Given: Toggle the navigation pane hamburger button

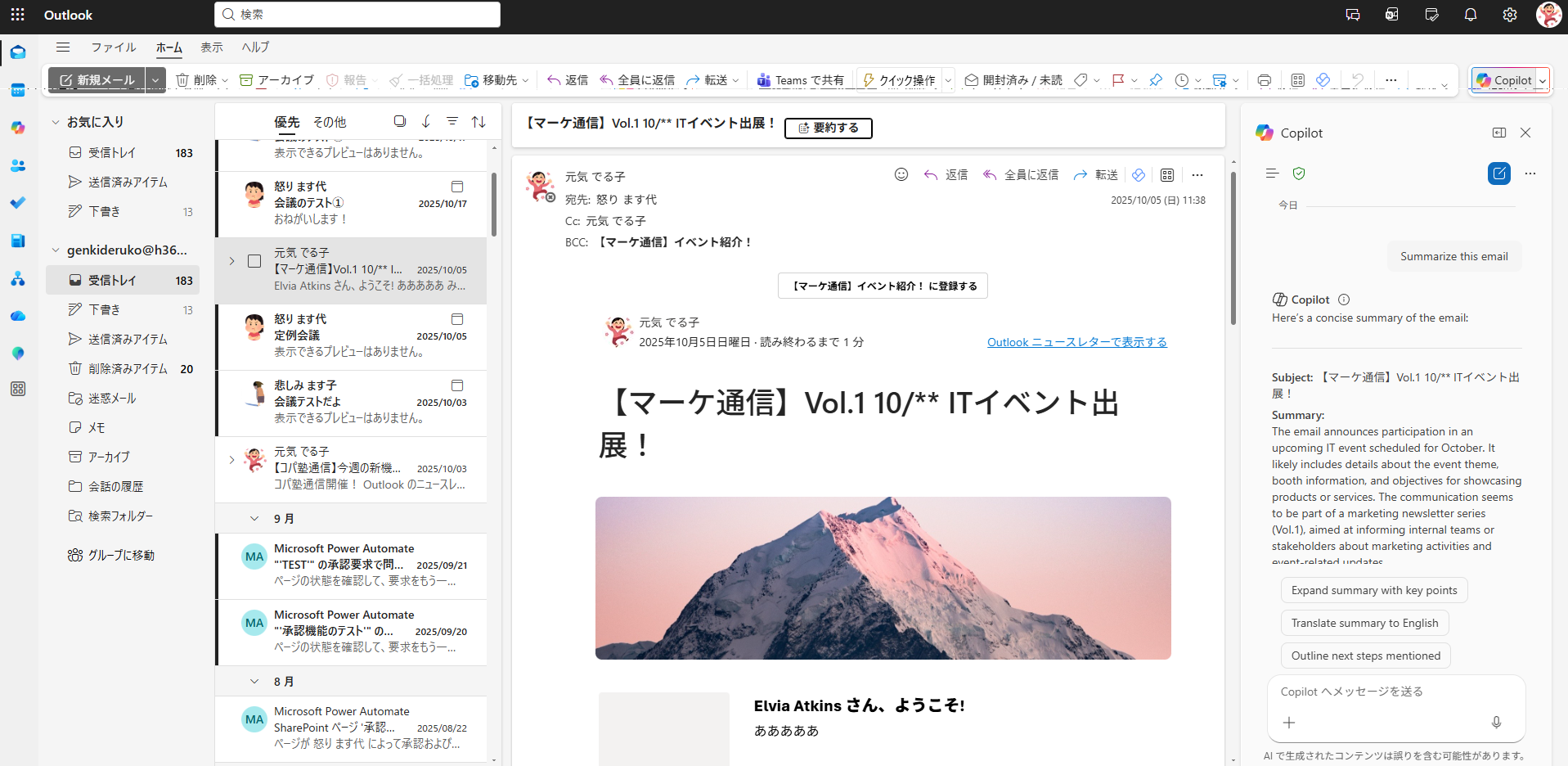Looking at the screenshot, I should [x=63, y=47].
